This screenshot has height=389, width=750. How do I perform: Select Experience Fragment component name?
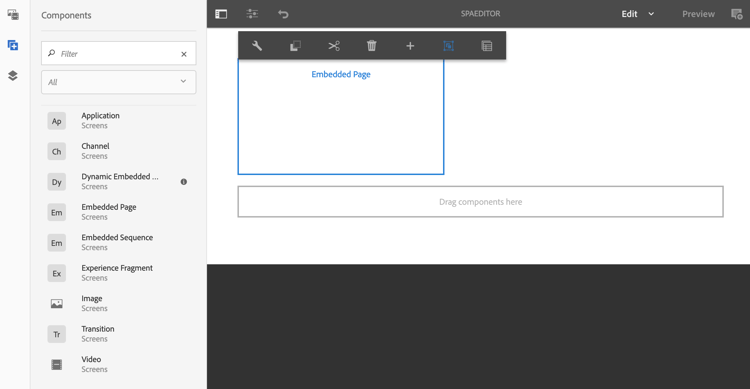pyautogui.click(x=117, y=268)
